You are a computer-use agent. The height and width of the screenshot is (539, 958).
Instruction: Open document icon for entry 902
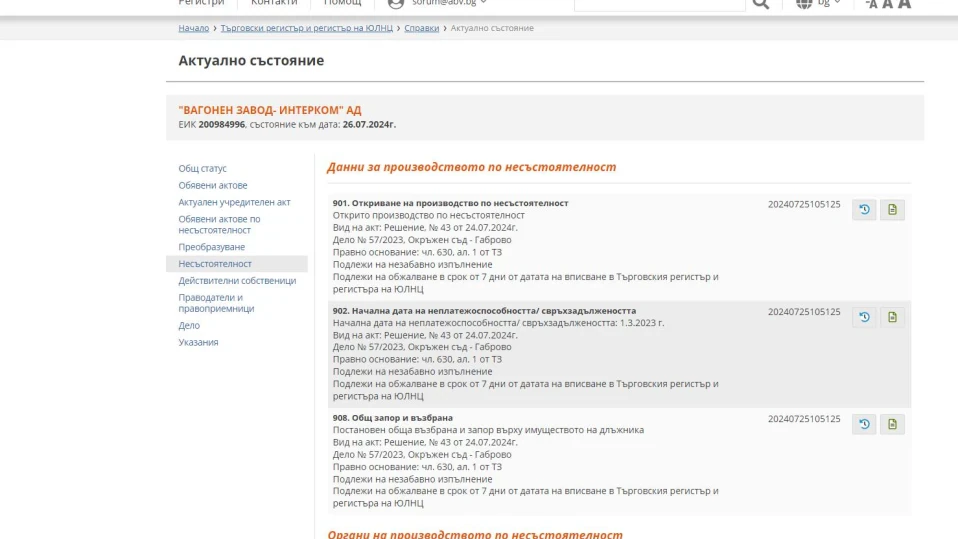point(892,317)
